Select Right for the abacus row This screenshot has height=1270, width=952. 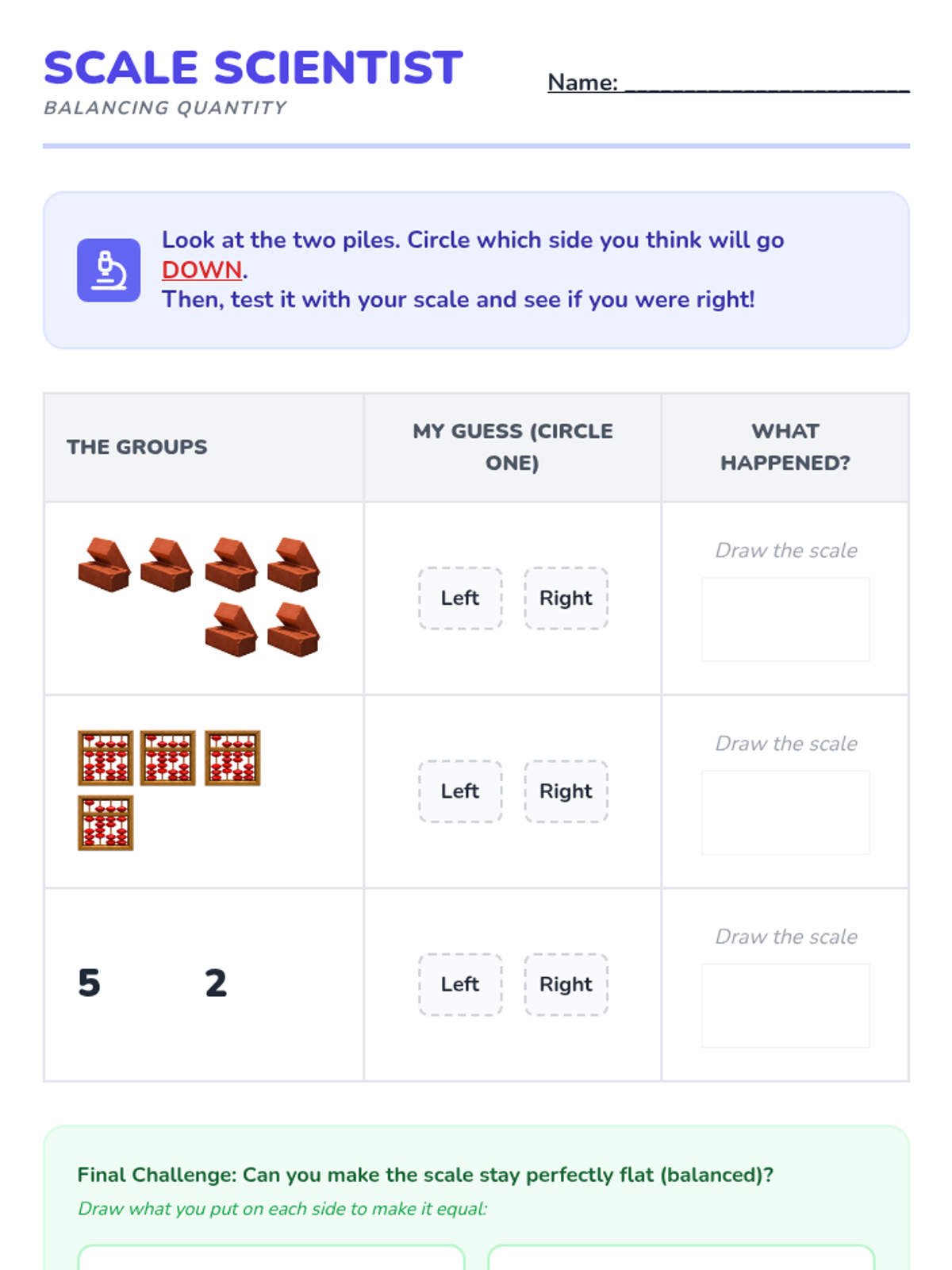[566, 791]
